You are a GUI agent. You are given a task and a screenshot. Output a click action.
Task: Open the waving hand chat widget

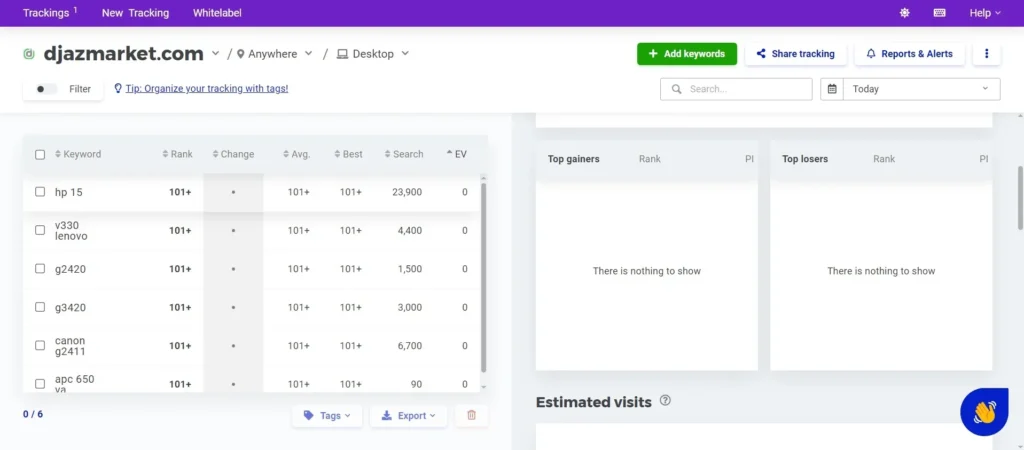pos(984,412)
